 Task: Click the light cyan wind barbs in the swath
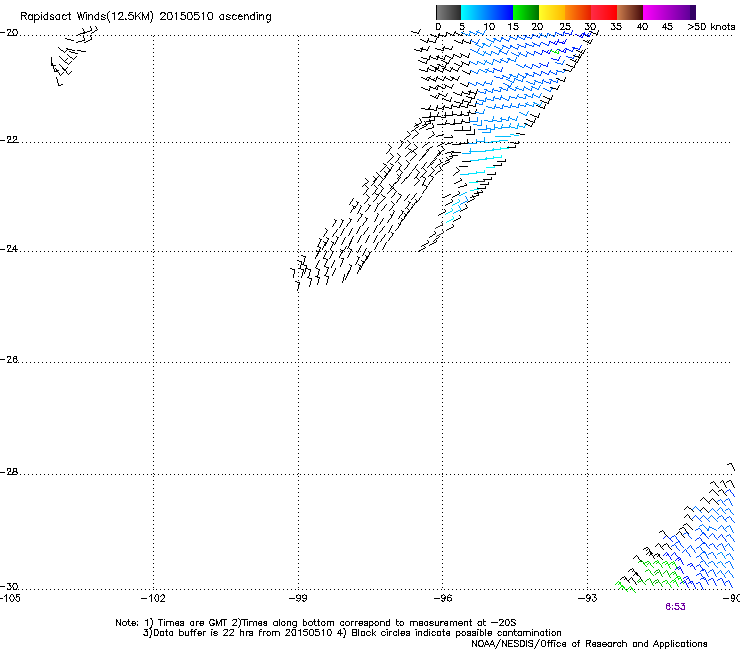pos(481,179)
